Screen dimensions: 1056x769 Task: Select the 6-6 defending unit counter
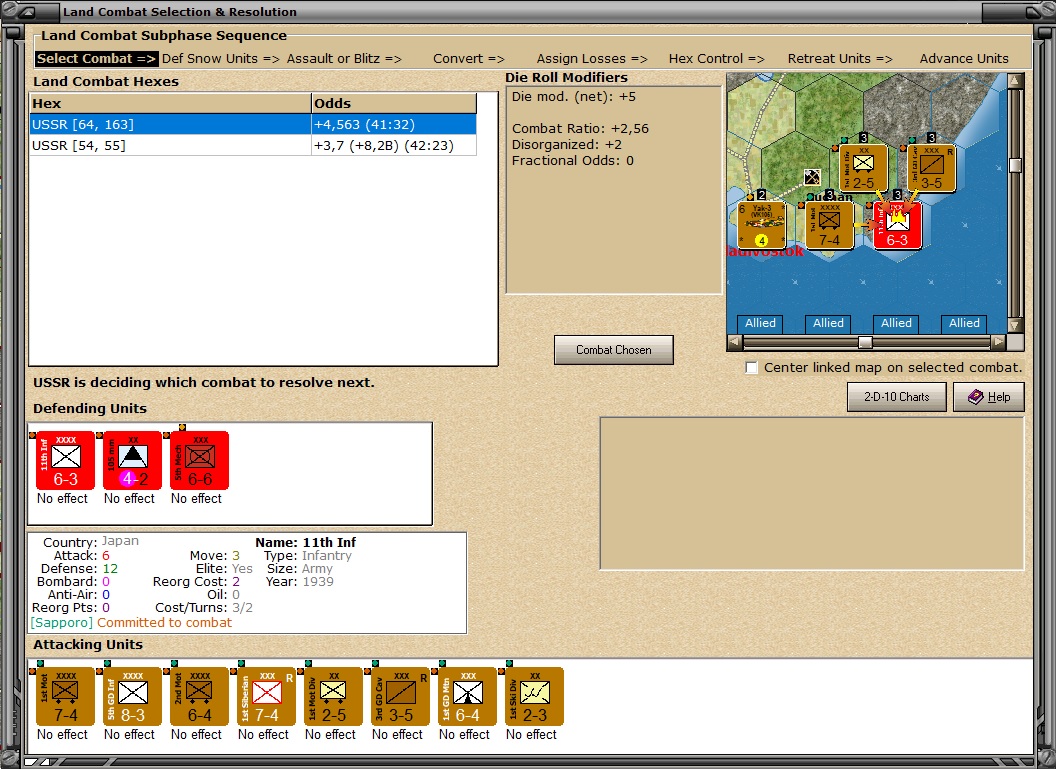coord(196,460)
